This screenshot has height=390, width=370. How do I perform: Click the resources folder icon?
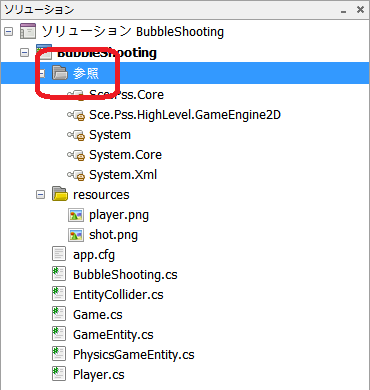pos(60,194)
